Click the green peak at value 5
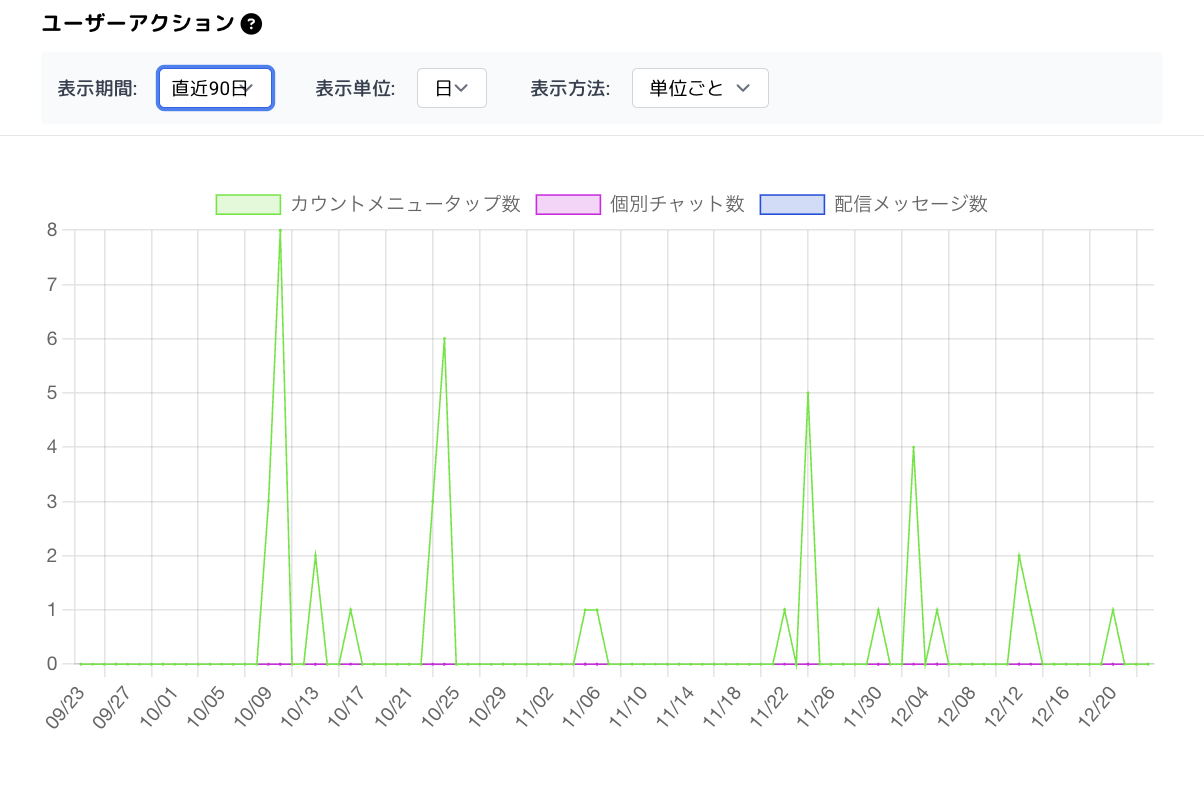 (x=808, y=393)
